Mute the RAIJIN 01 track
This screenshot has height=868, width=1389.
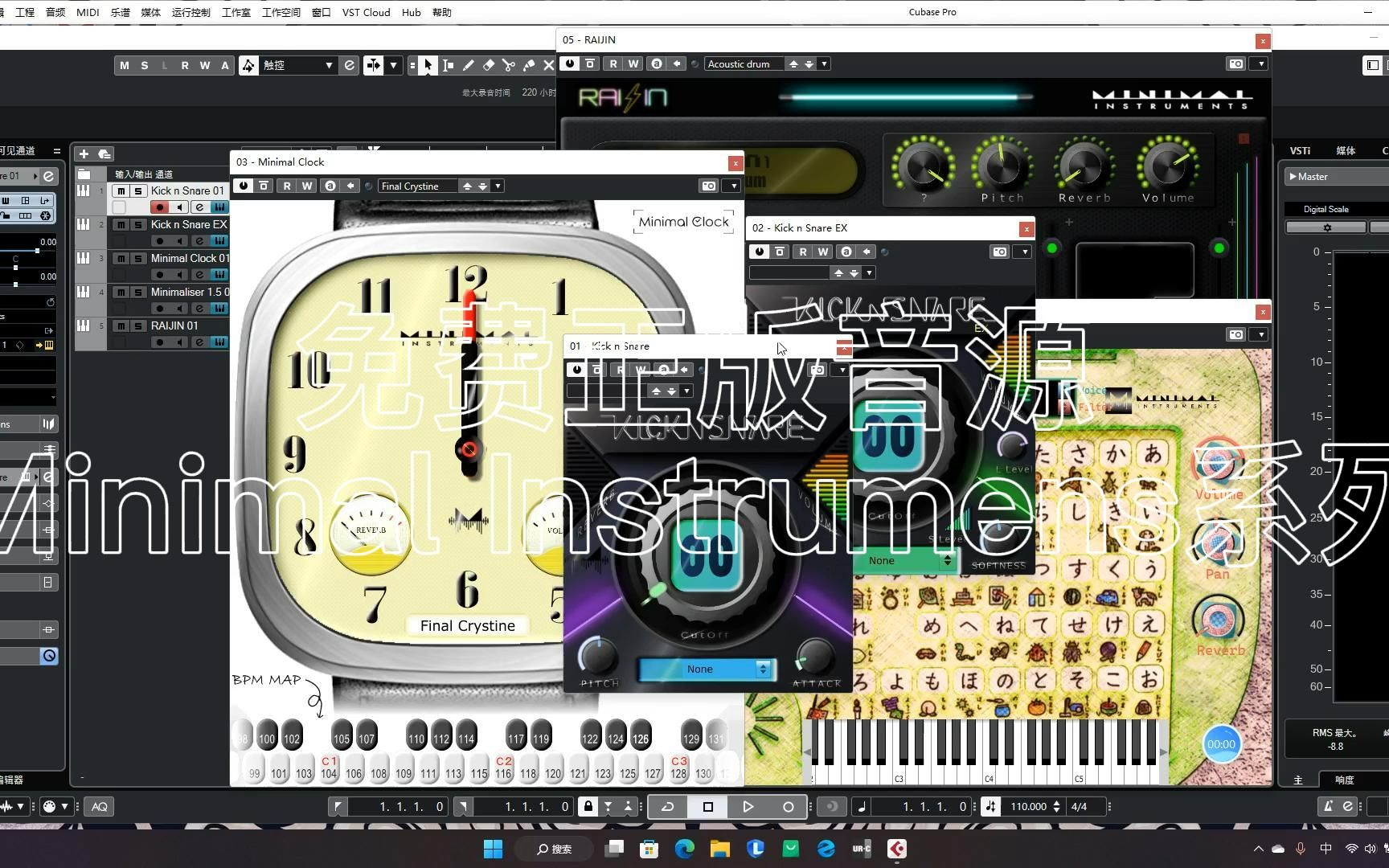click(121, 325)
